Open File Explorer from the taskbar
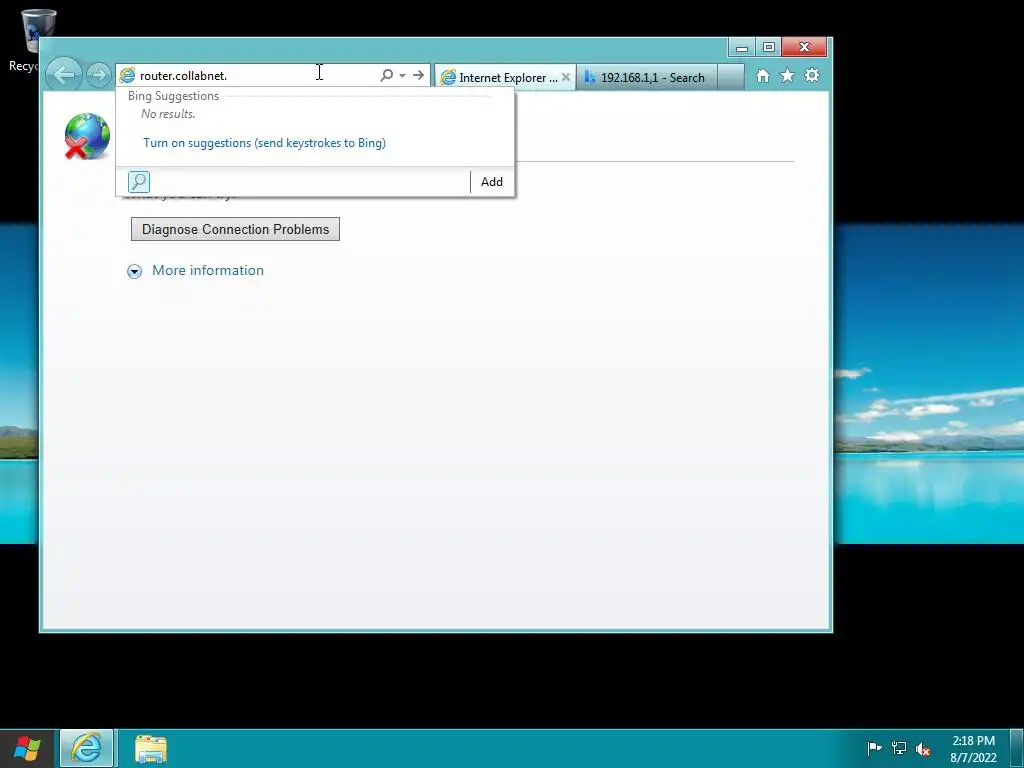The width and height of the screenshot is (1024, 768). click(x=151, y=748)
